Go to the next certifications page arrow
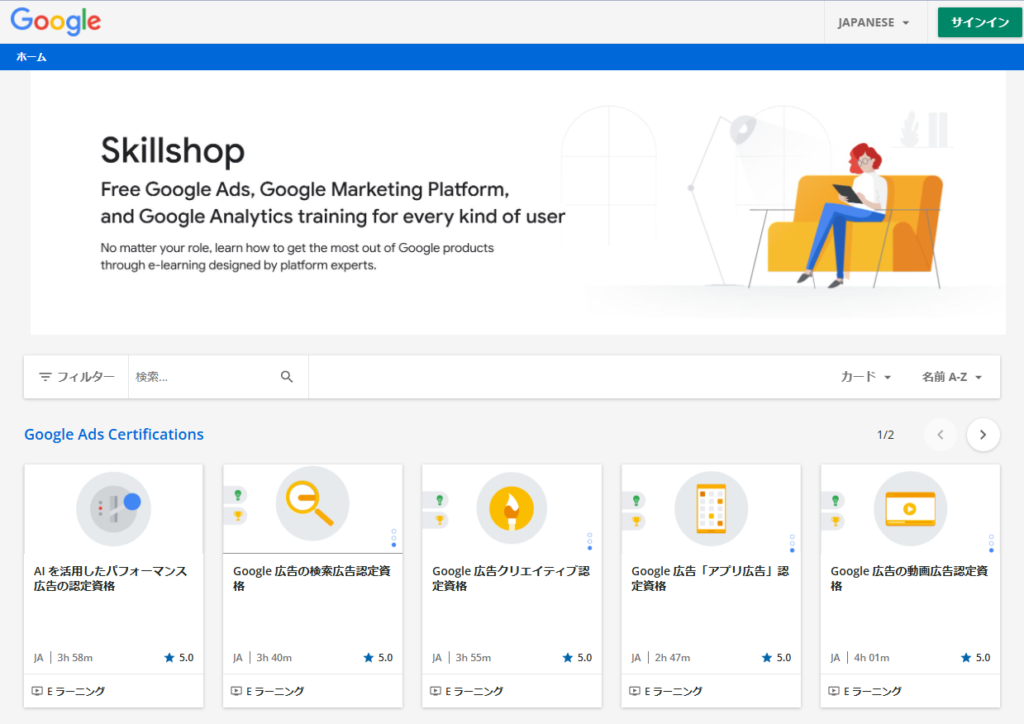The width and height of the screenshot is (1024, 724). 983,435
